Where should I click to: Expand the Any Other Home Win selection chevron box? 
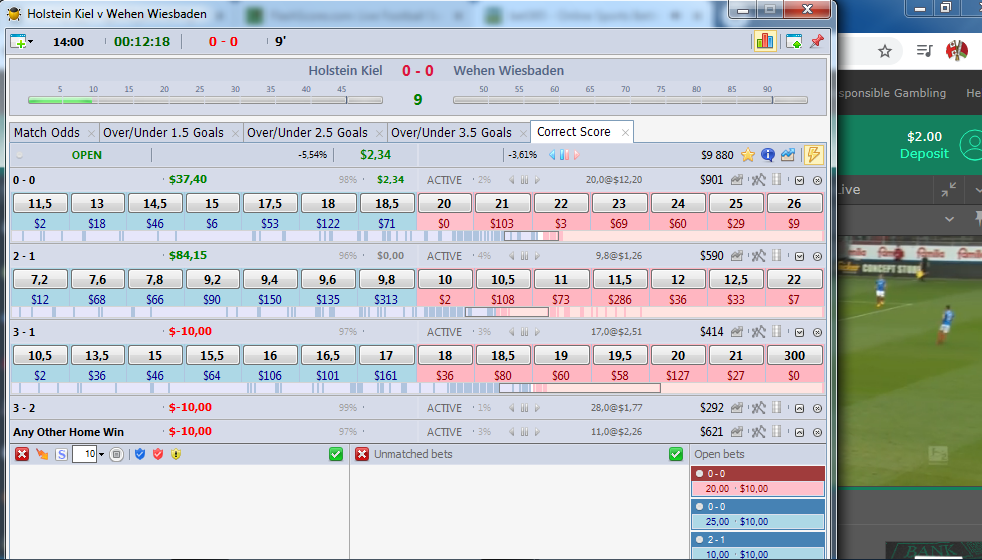[799, 432]
